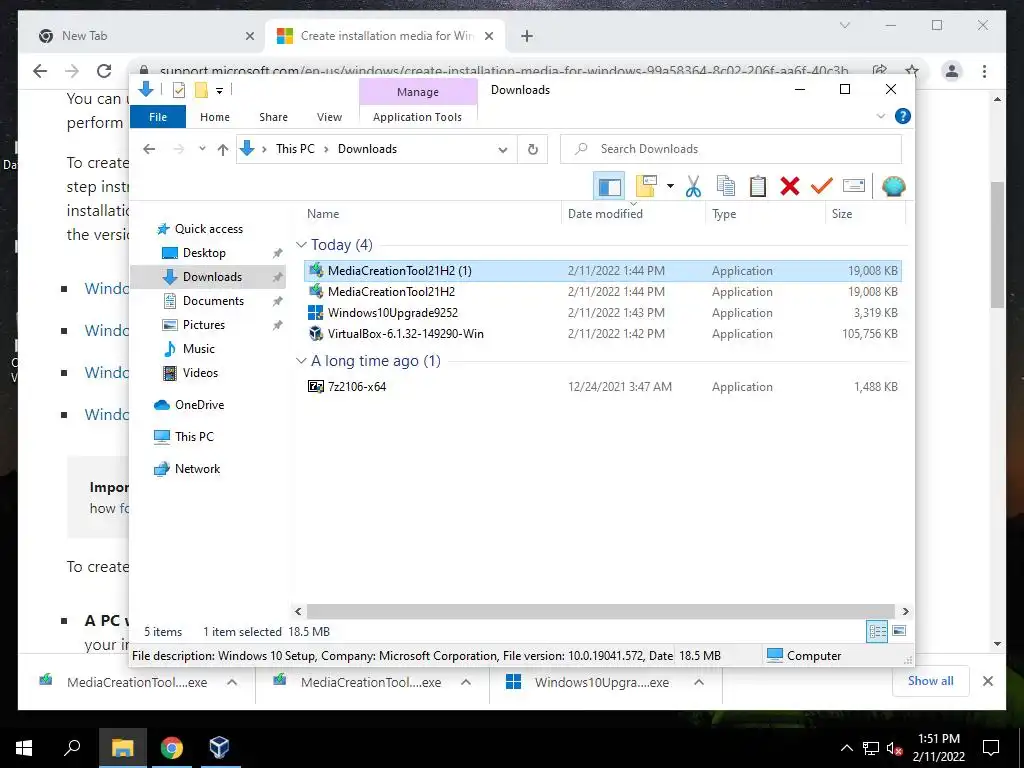Open the Application Tools tab
The width and height of the screenshot is (1024, 768).
pos(417,117)
